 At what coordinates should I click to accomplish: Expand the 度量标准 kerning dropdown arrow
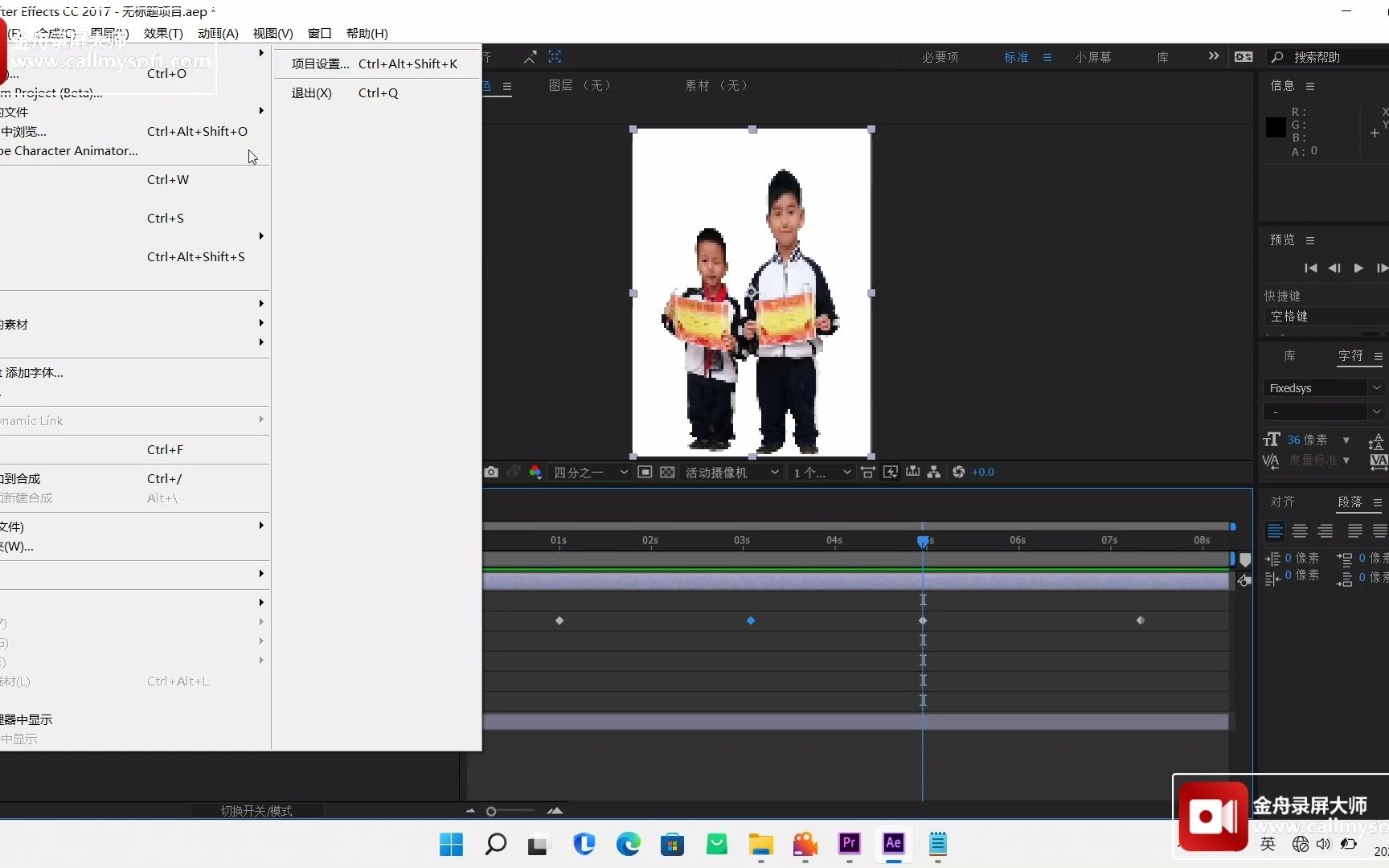tap(1346, 461)
